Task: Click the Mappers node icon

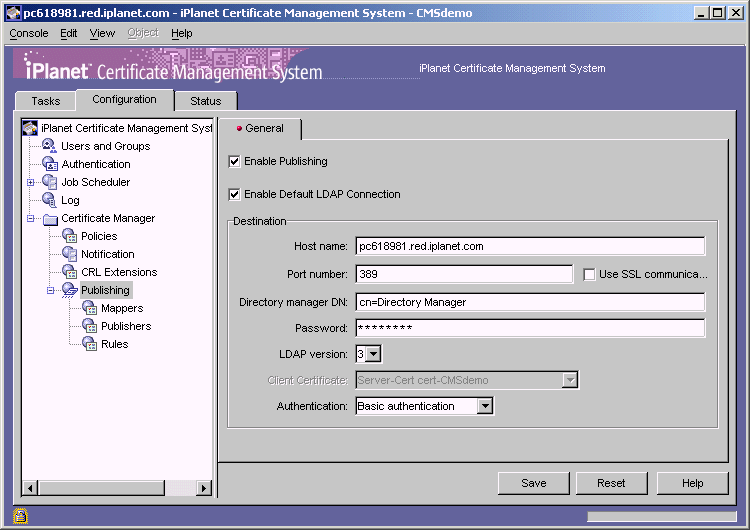Action: (89, 308)
